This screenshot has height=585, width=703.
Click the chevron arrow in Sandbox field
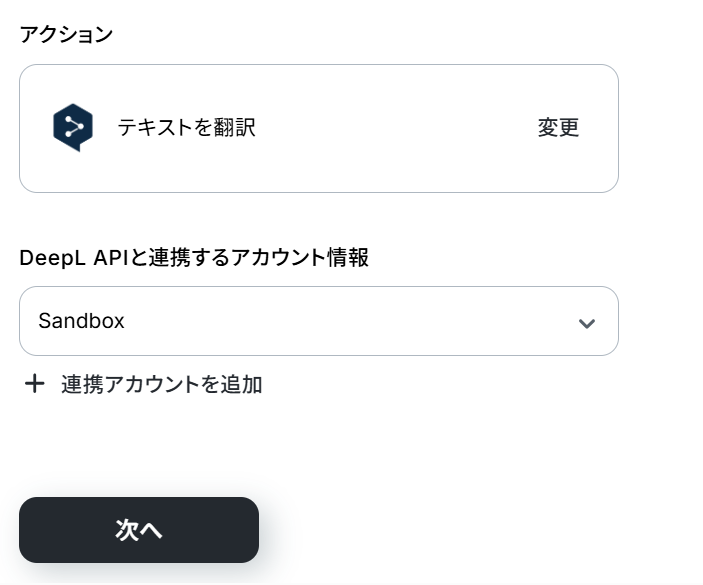(586, 323)
